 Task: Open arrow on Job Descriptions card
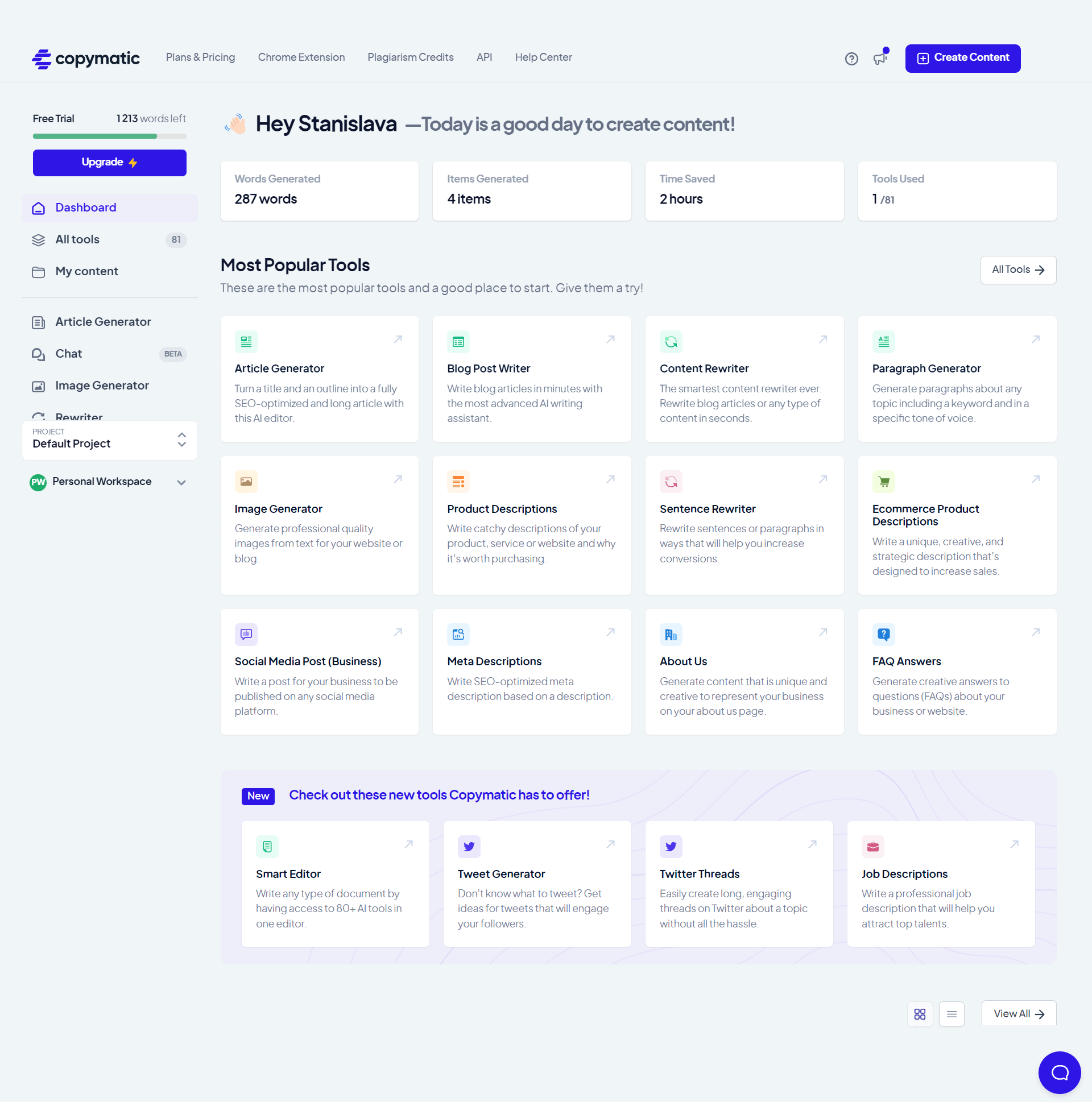click(x=1015, y=844)
